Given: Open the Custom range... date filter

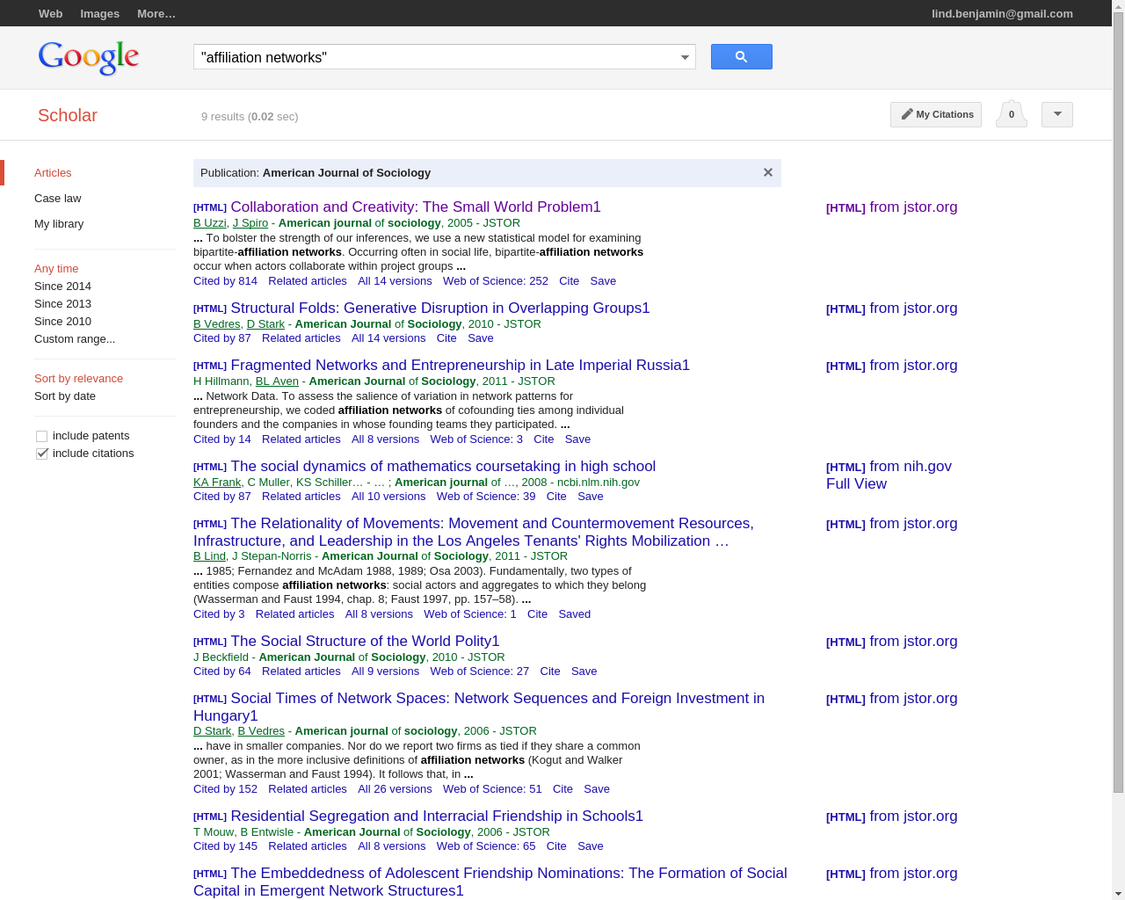Looking at the screenshot, I should click(x=75, y=339).
